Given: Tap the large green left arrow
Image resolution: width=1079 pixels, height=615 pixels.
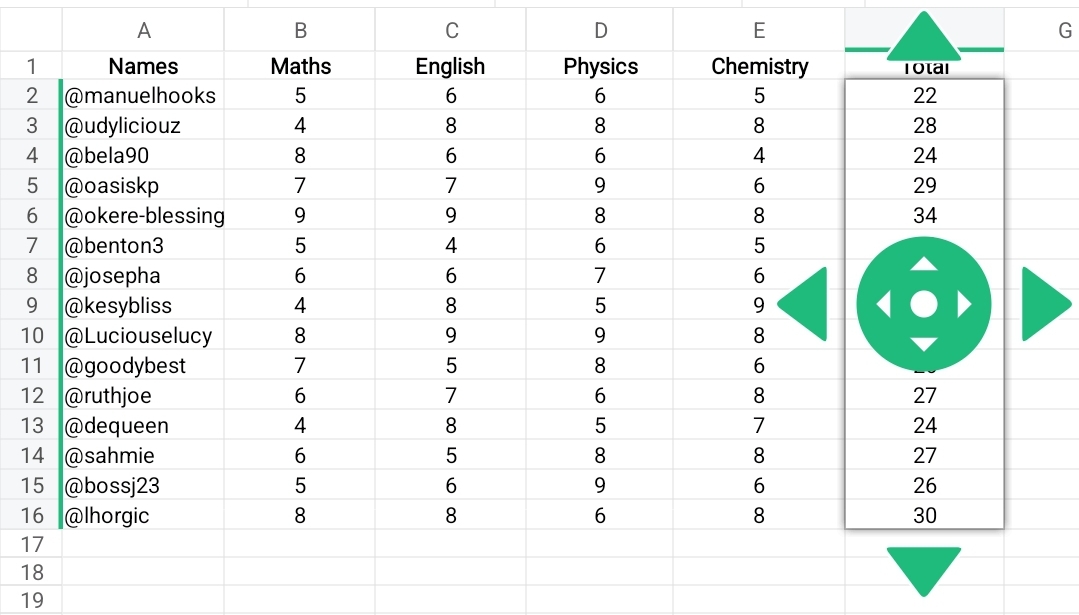Looking at the screenshot, I should coord(805,304).
